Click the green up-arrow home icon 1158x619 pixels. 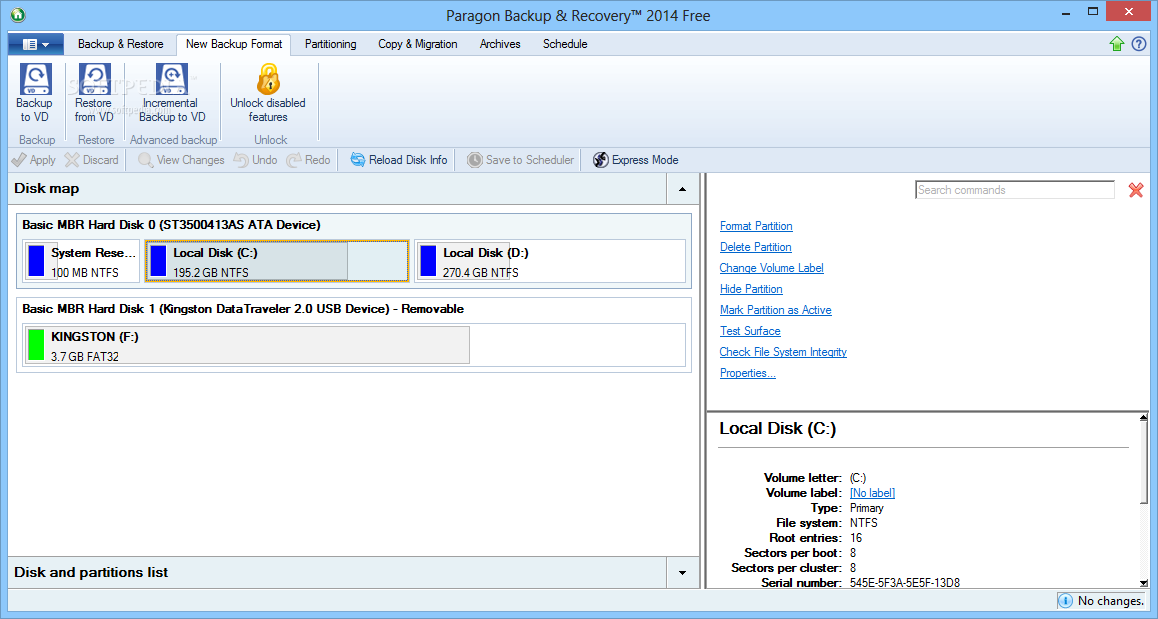pyautogui.click(x=1117, y=44)
